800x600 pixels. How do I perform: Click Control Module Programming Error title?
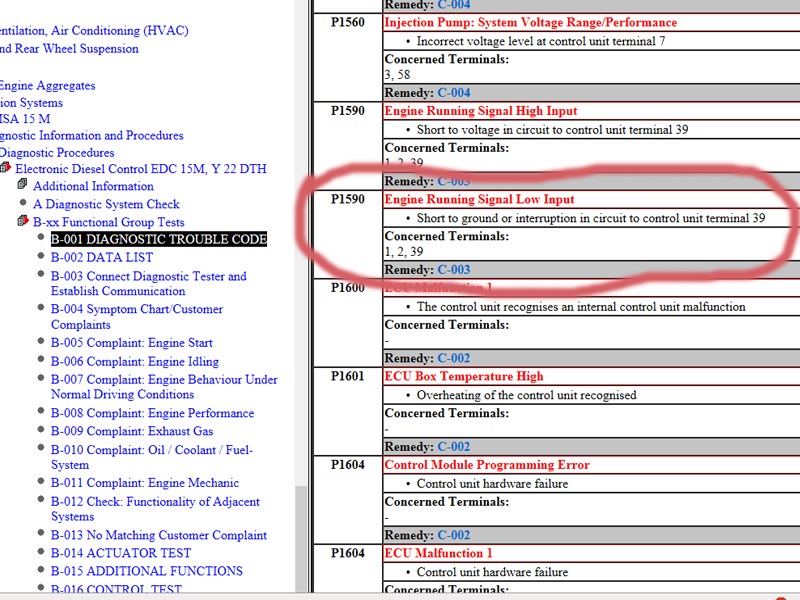[487, 464]
